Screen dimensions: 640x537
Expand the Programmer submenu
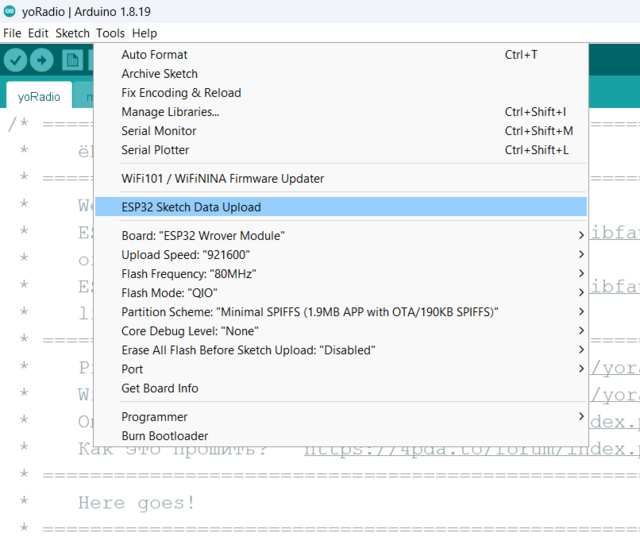tap(341, 417)
